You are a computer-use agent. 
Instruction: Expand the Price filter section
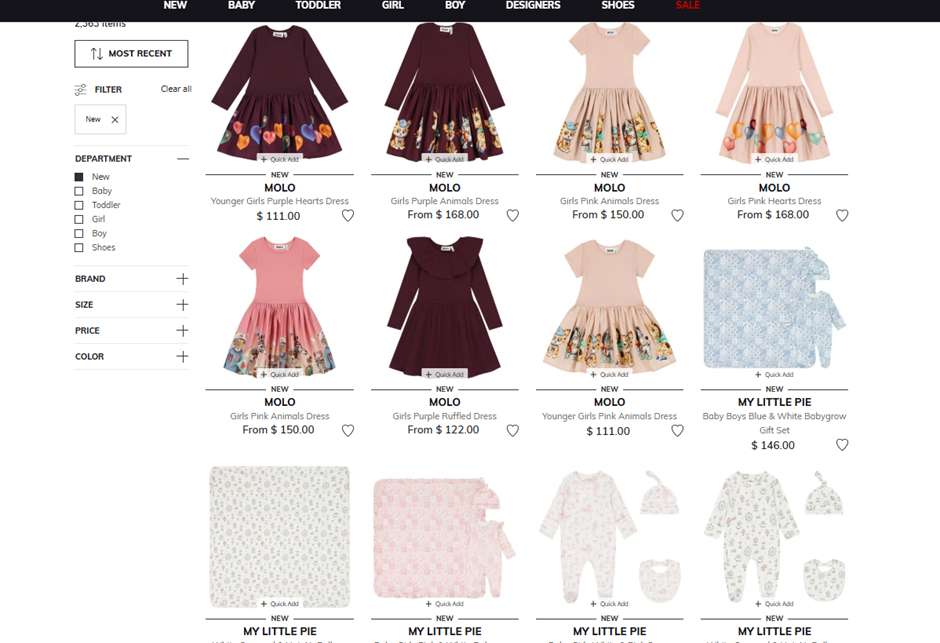click(183, 330)
